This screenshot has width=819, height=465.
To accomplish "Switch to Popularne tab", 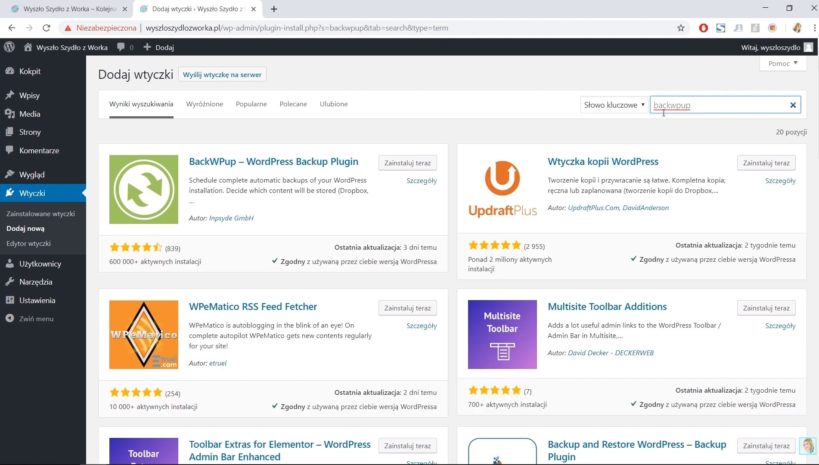I will [251, 104].
